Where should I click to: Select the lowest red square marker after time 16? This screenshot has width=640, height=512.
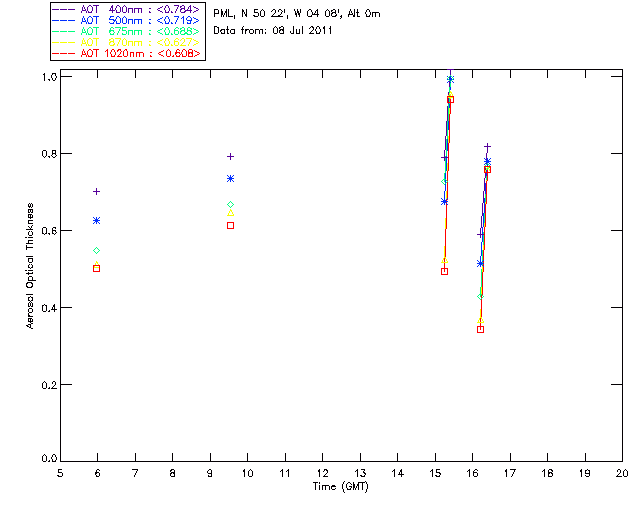[480, 329]
